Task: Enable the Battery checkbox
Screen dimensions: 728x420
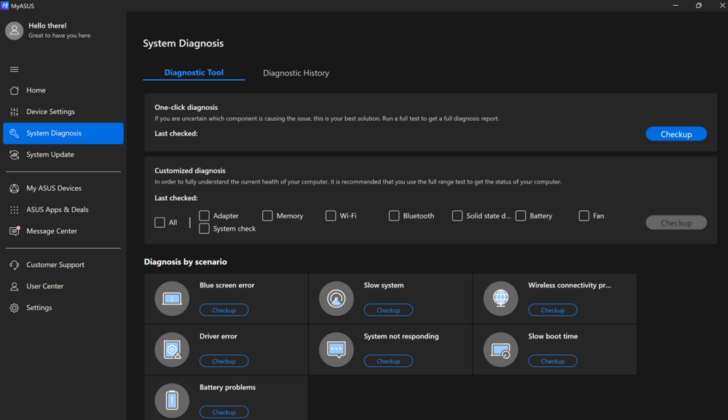Action: pyautogui.click(x=521, y=216)
